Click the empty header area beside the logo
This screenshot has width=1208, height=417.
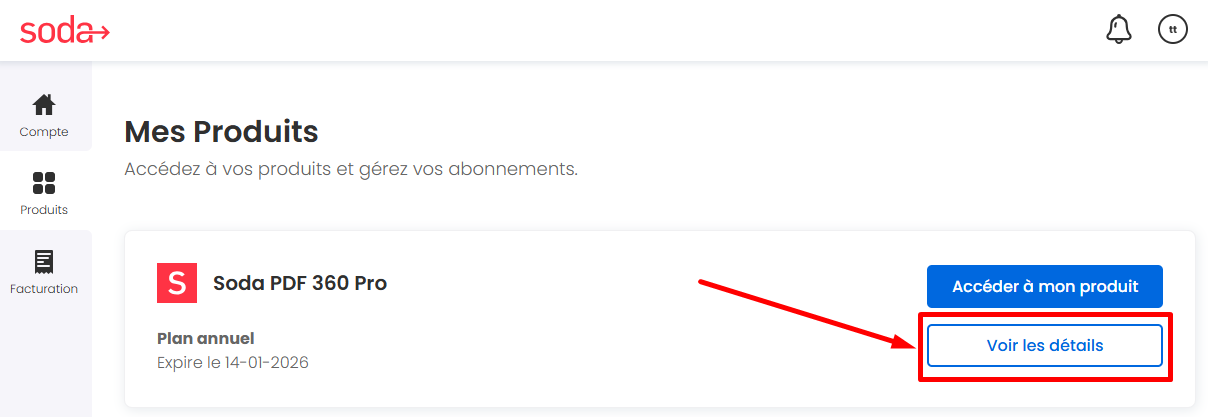(600, 30)
